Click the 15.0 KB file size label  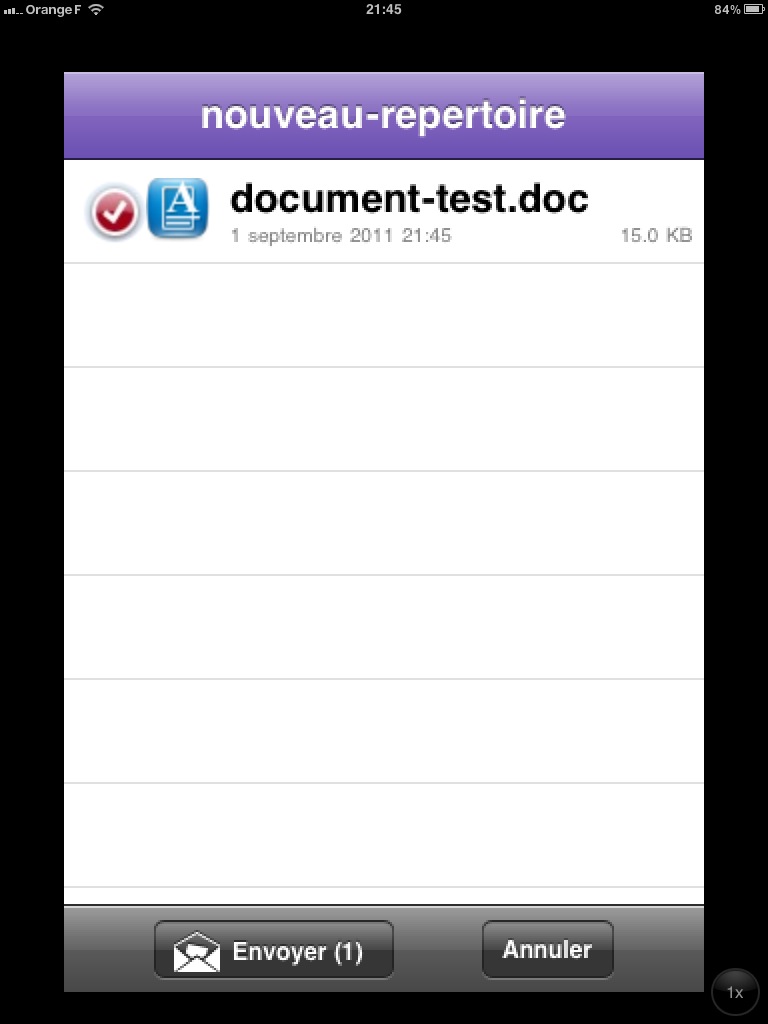[656, 235]
